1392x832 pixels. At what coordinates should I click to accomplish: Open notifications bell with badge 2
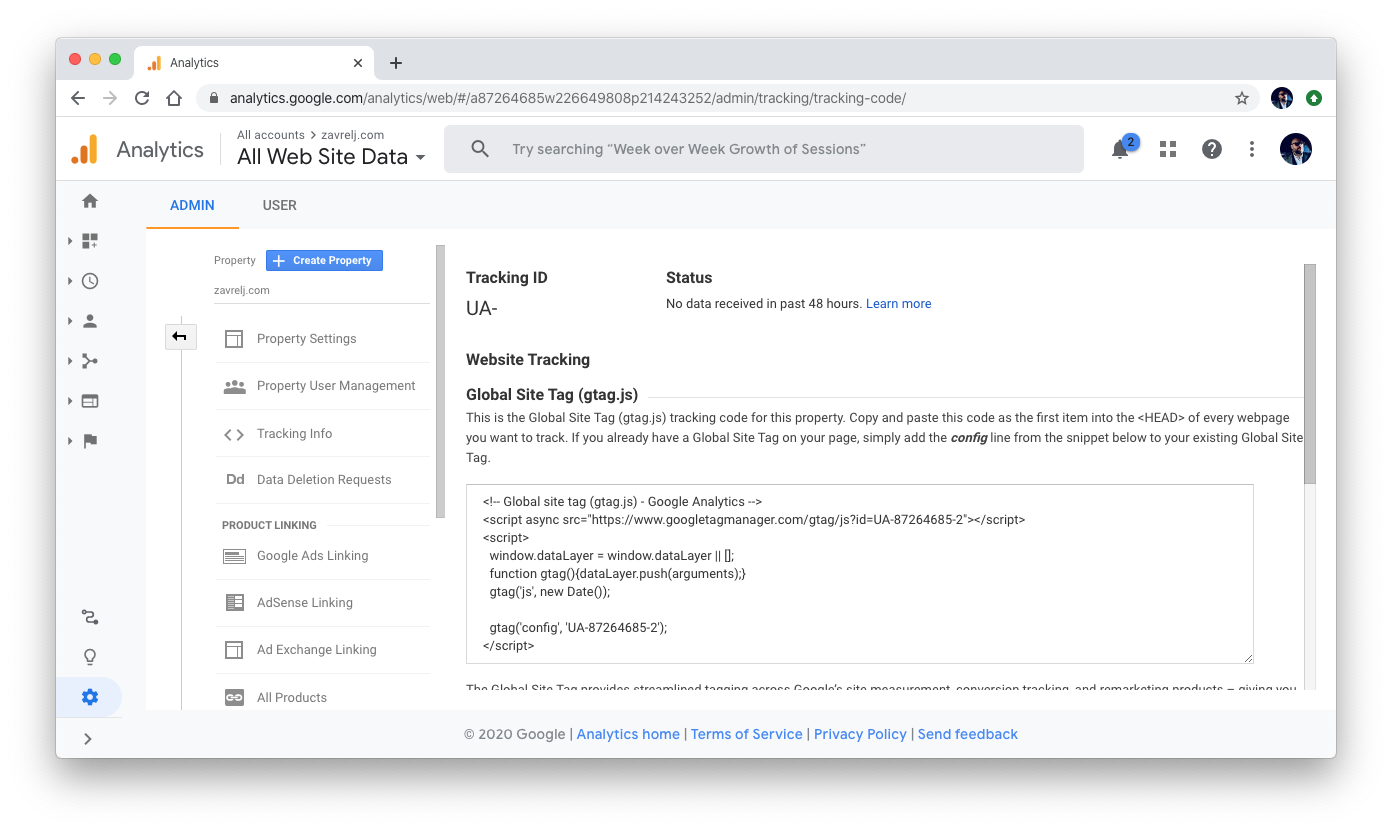click(x=1120, y=149)
